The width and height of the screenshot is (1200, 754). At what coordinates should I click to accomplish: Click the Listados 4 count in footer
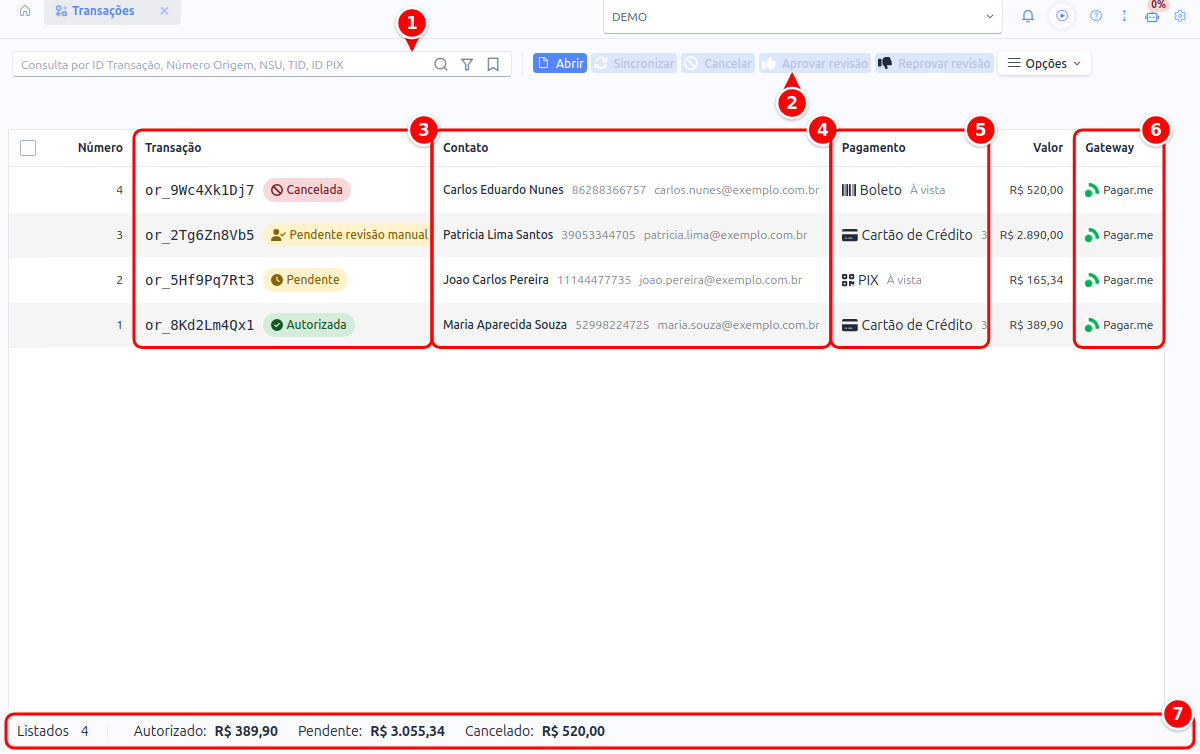tap(53, 731)
